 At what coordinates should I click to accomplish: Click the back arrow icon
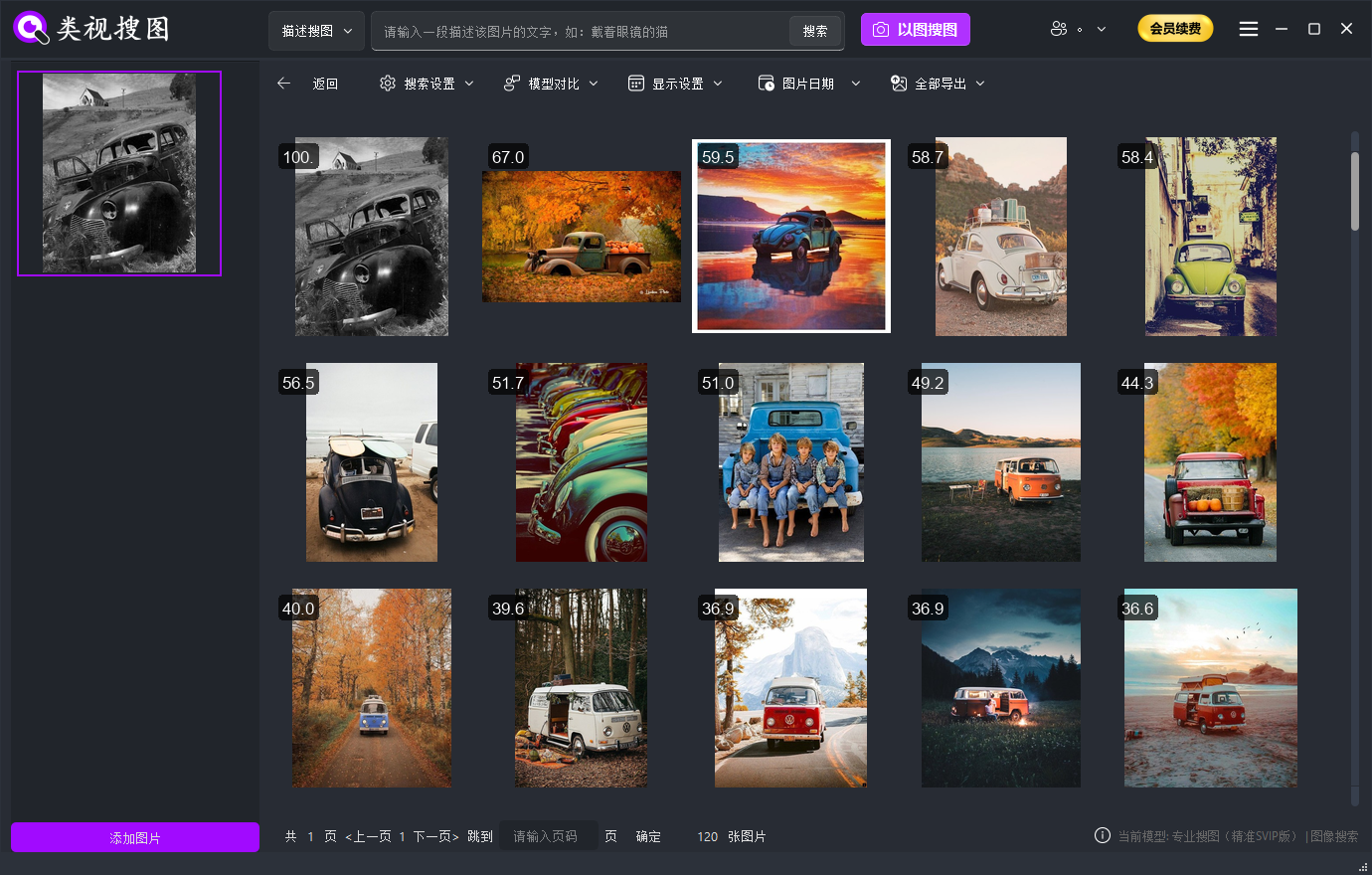click(x=284, y=84)
